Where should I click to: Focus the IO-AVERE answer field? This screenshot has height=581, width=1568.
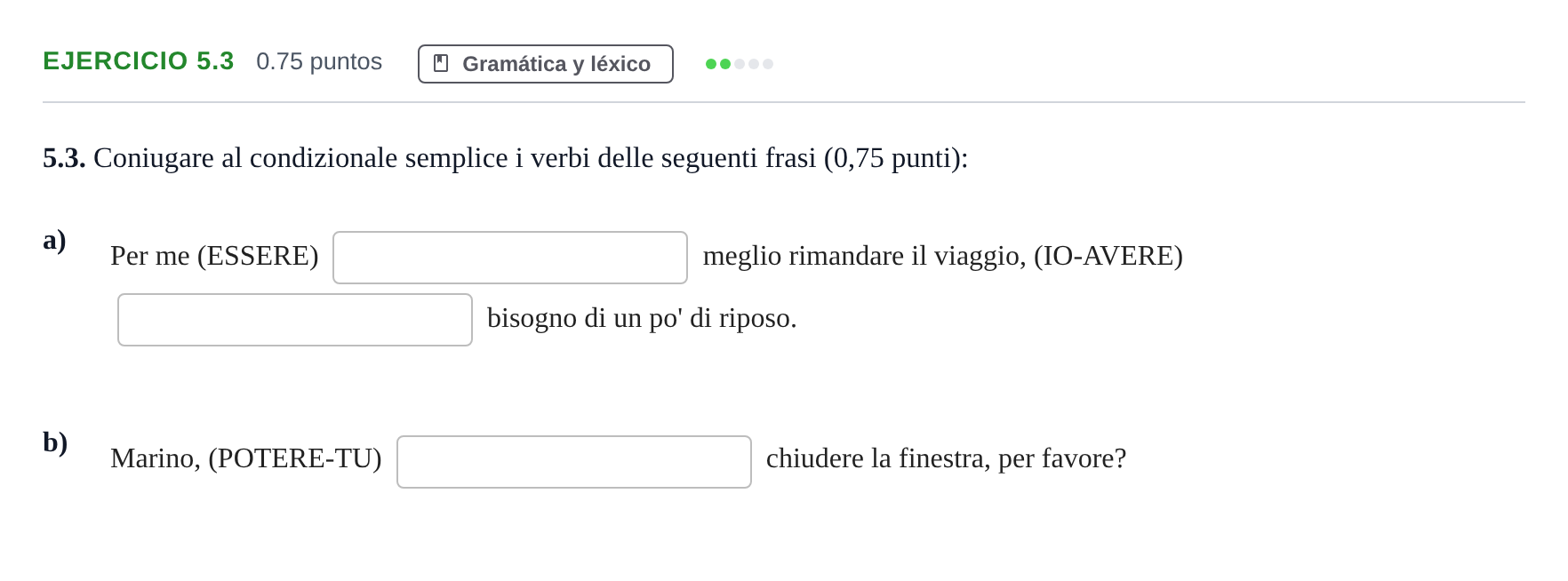[x=295, y=320]
